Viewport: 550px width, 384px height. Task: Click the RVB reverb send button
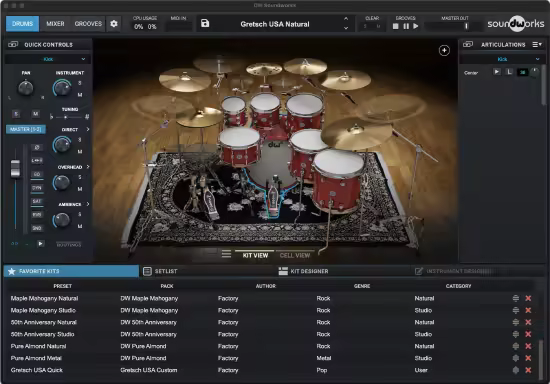click(37, 215)
